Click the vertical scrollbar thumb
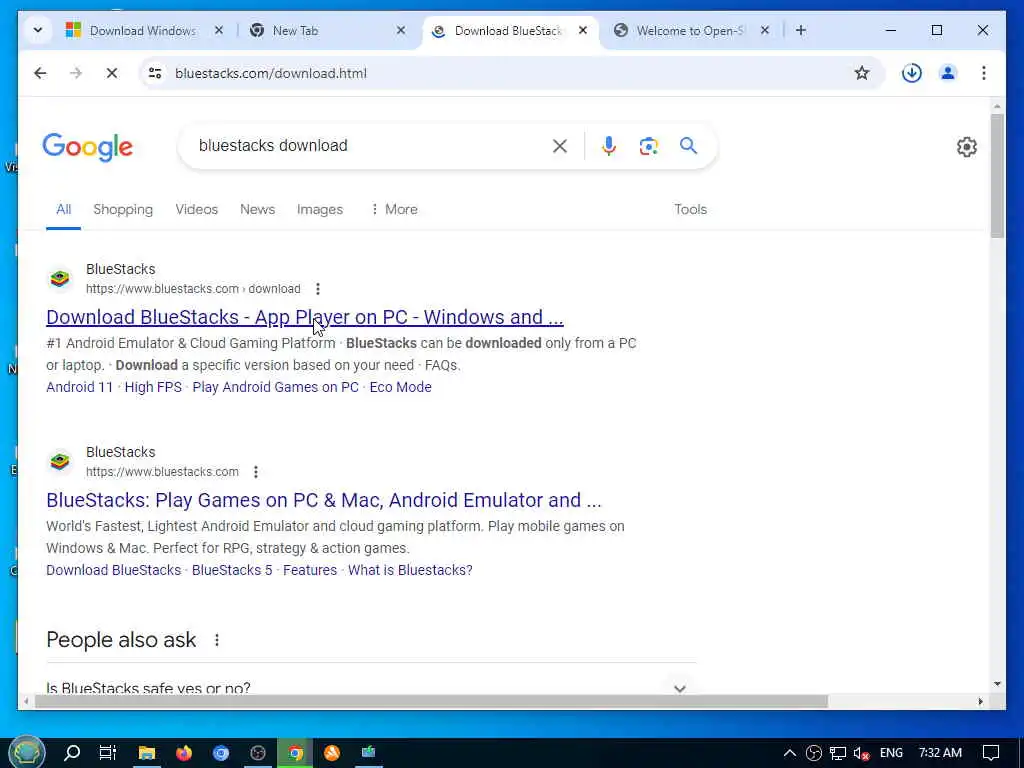The height and width of the screenshot is (768, 1024). [997, 176]
